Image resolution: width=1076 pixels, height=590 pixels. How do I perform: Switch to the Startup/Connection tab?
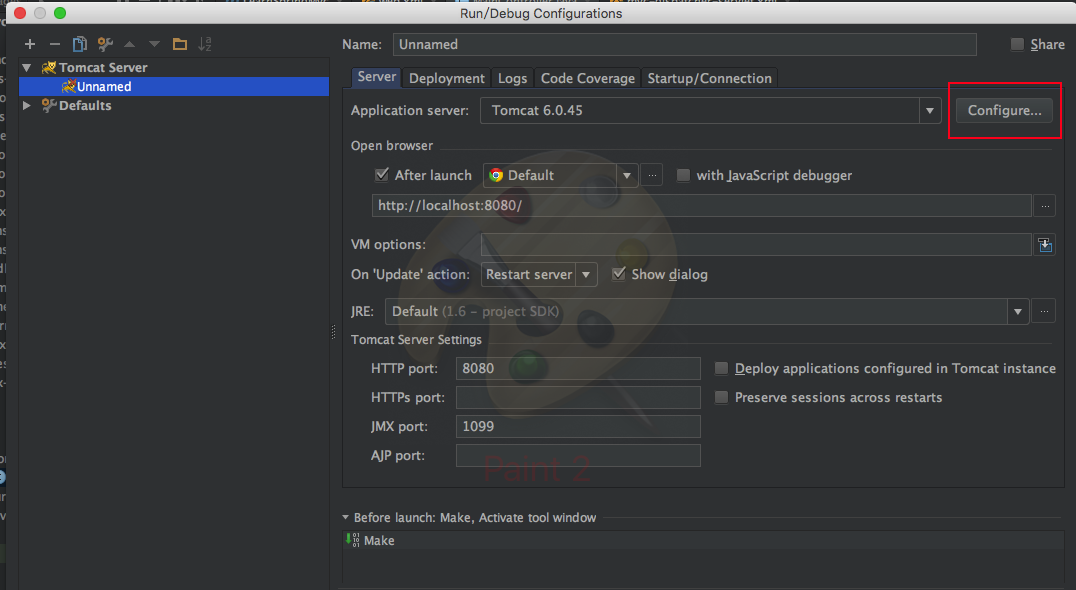coord(710,78)
